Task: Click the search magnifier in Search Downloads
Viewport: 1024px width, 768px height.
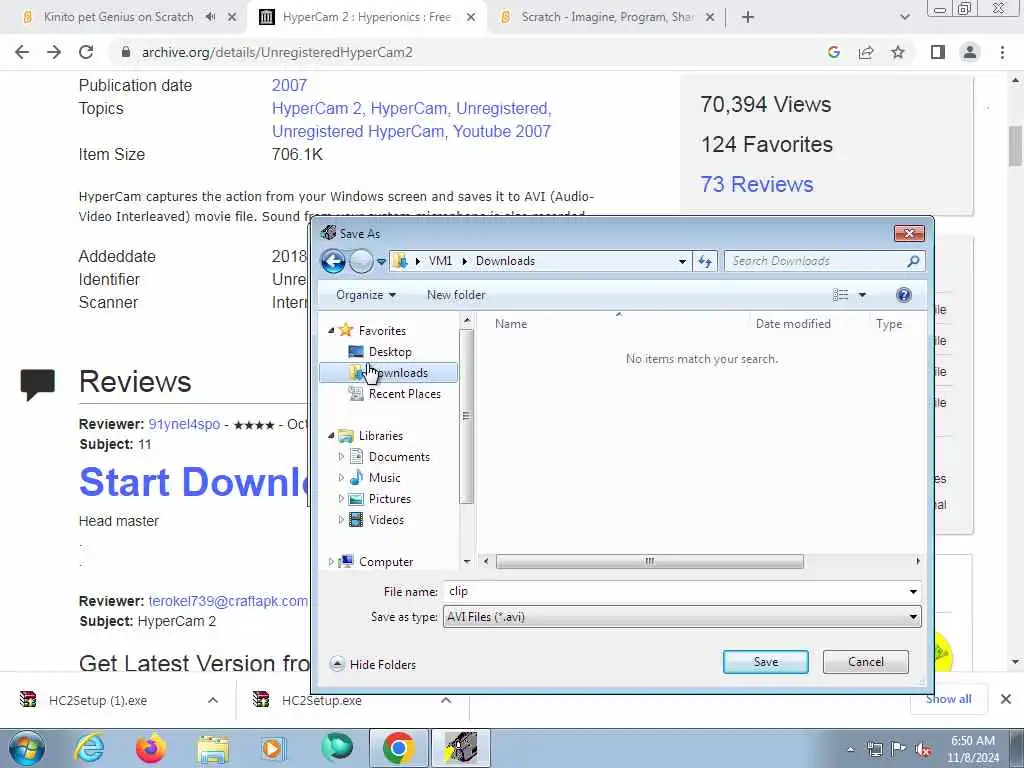Action: 913,261
